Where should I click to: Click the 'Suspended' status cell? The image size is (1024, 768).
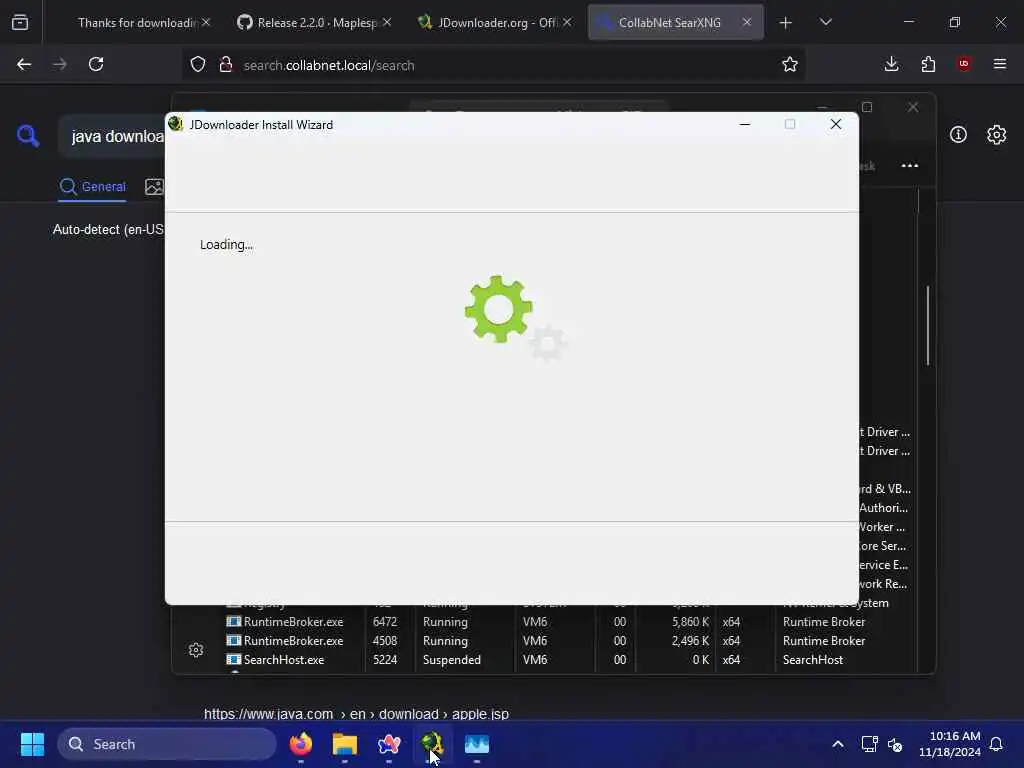[x=452, y=660]
